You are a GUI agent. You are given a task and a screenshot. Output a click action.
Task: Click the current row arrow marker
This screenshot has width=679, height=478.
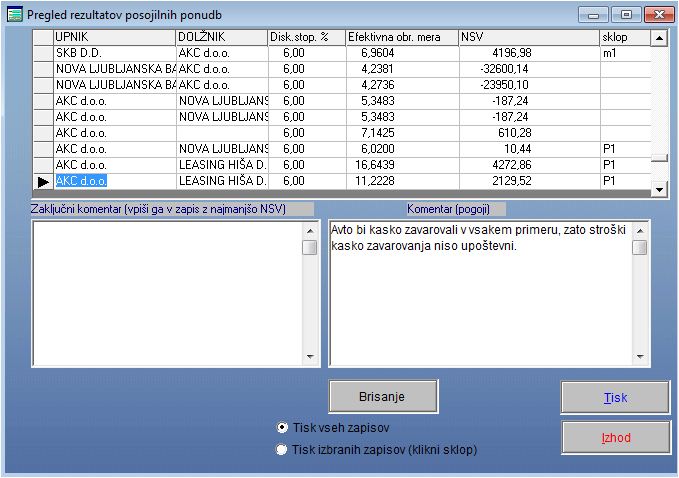[42, 181]
